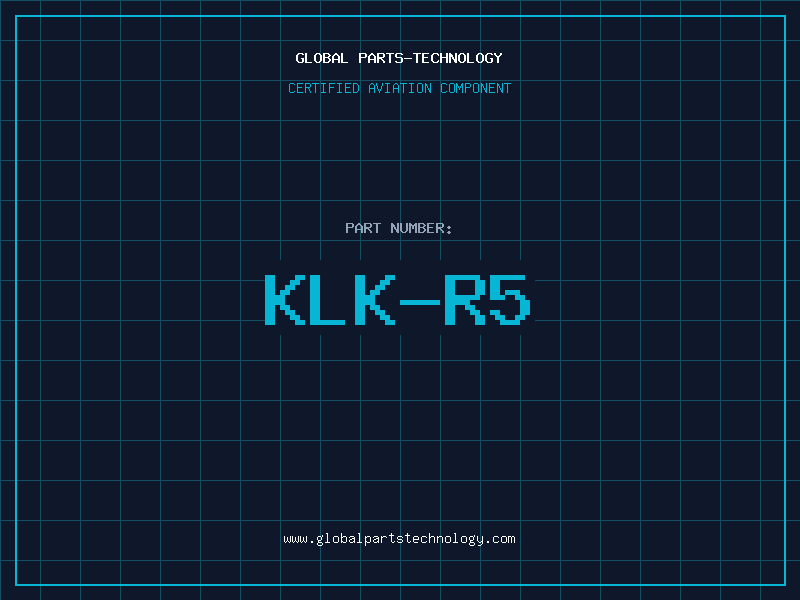Open the www.globalpartstechnology.com link

[x=399, y=539]
